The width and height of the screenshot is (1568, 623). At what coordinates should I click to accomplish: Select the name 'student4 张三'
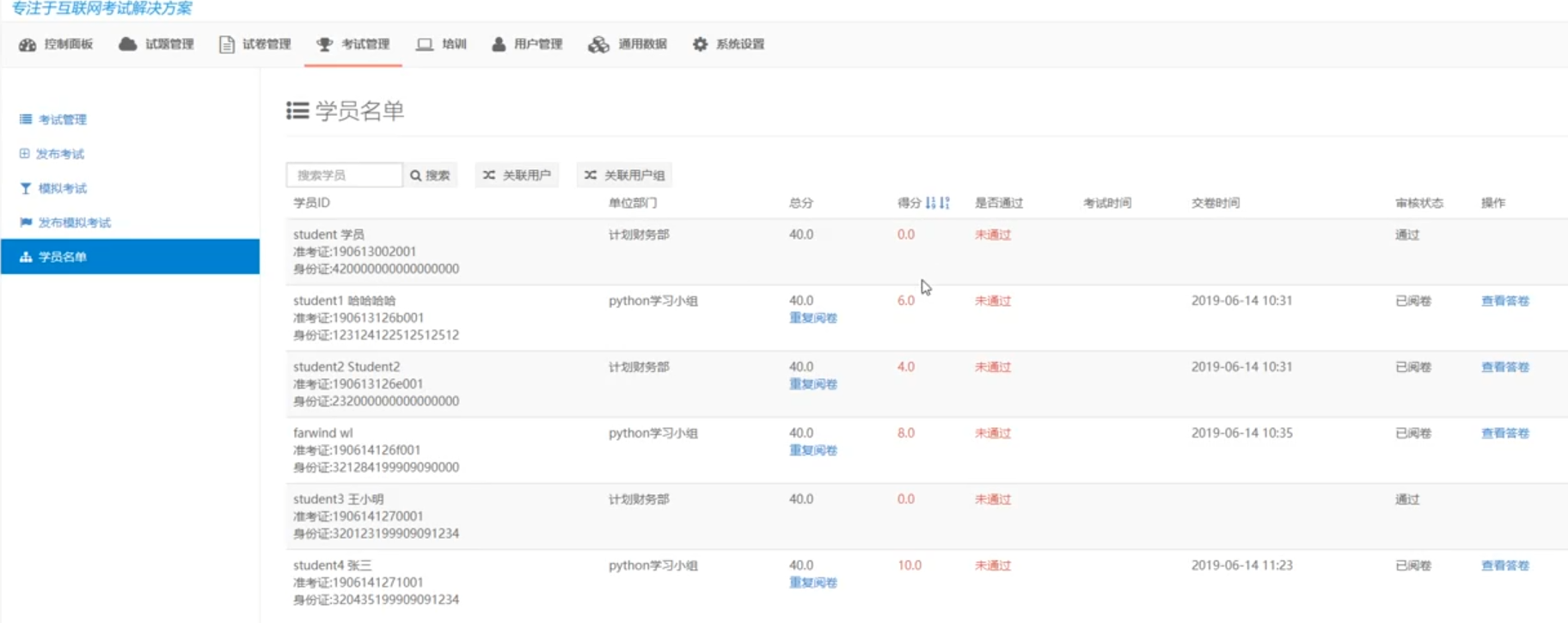pos(333,565)
